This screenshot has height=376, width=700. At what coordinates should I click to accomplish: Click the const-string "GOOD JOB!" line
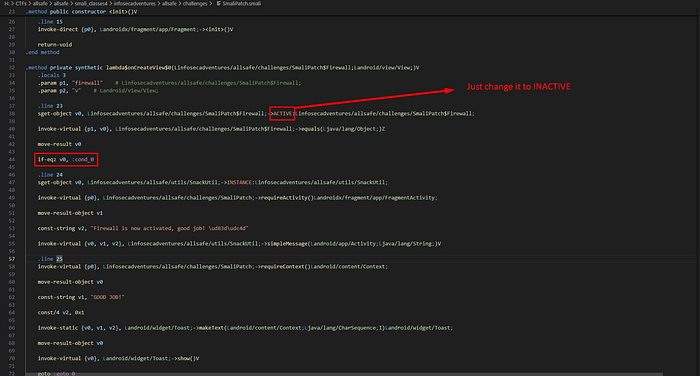(81, 297)
